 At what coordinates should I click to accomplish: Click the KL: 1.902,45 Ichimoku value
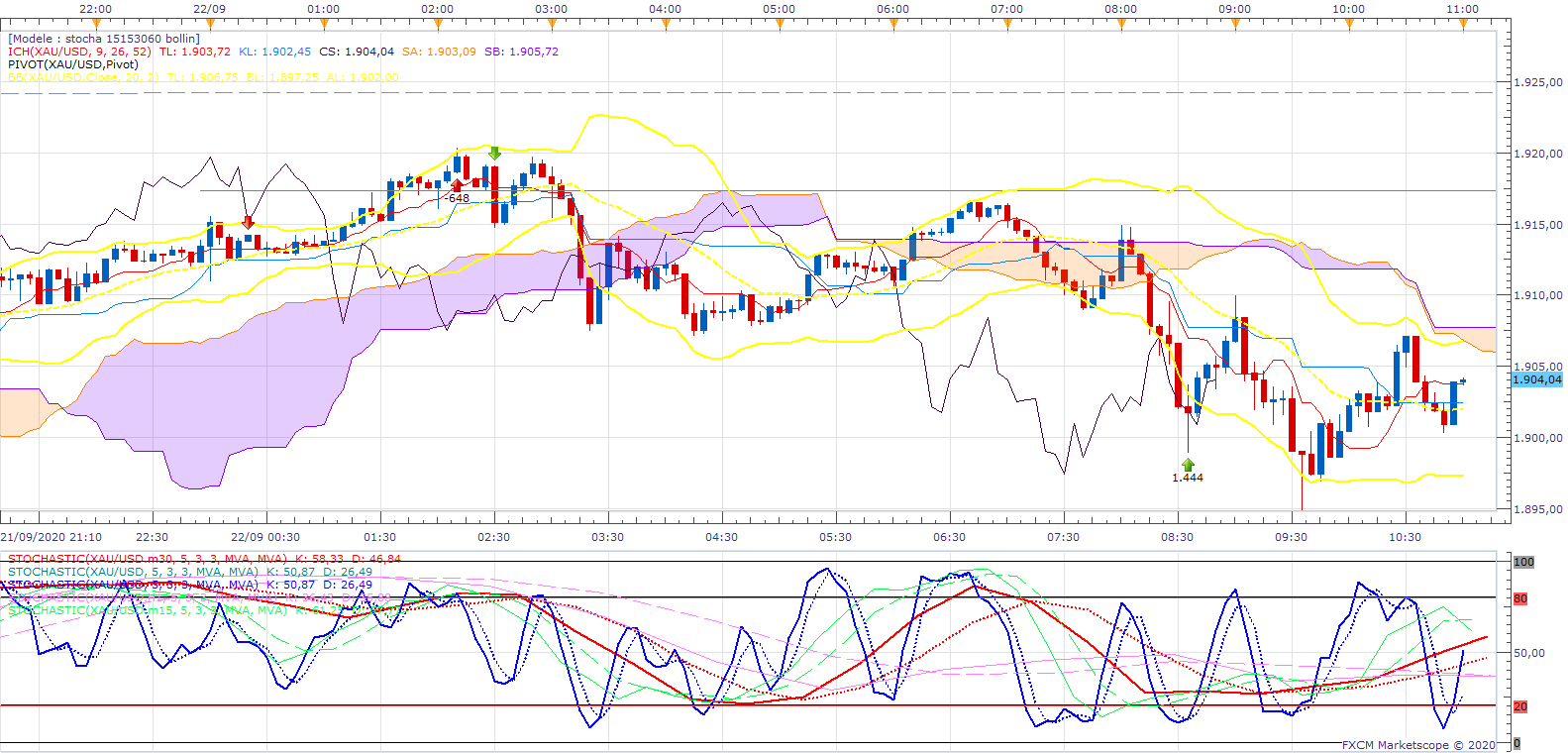click(274, 52)
